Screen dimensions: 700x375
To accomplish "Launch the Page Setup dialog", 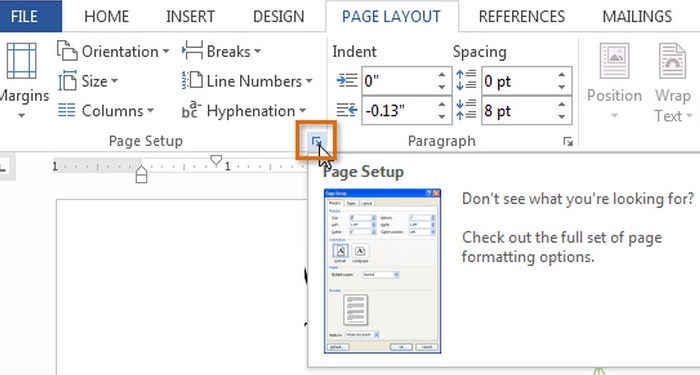I will tap(316, 142).
